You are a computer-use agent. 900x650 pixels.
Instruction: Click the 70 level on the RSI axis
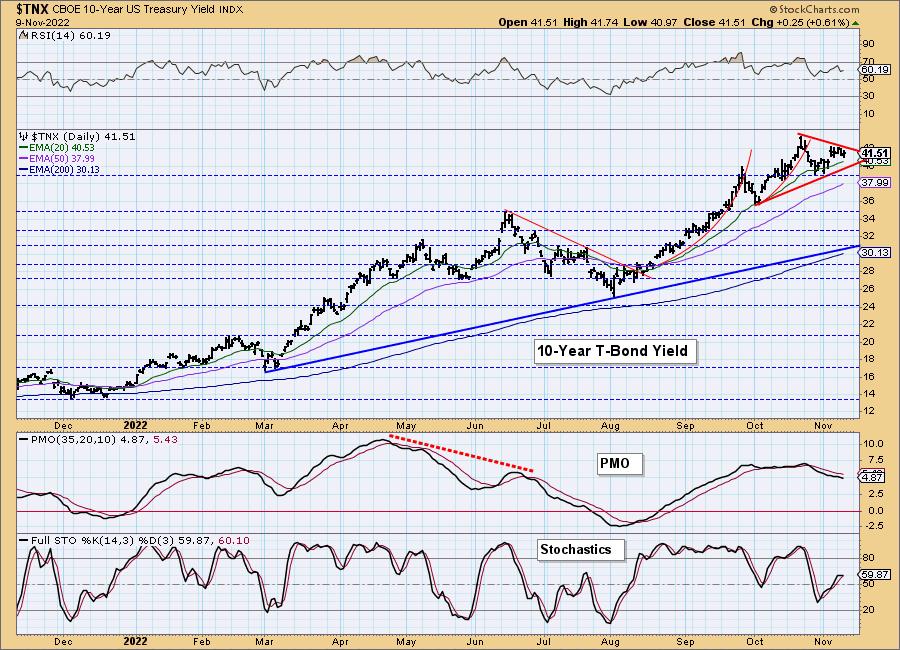[x=868, y=61]
